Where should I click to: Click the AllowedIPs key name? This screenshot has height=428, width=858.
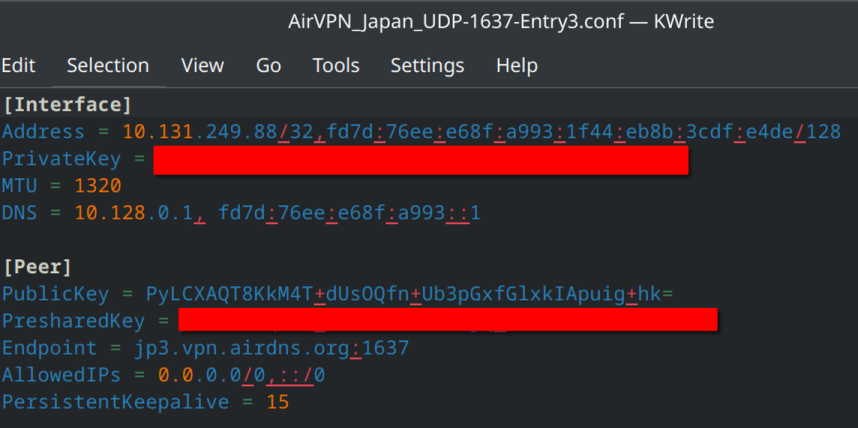[61, 375]
